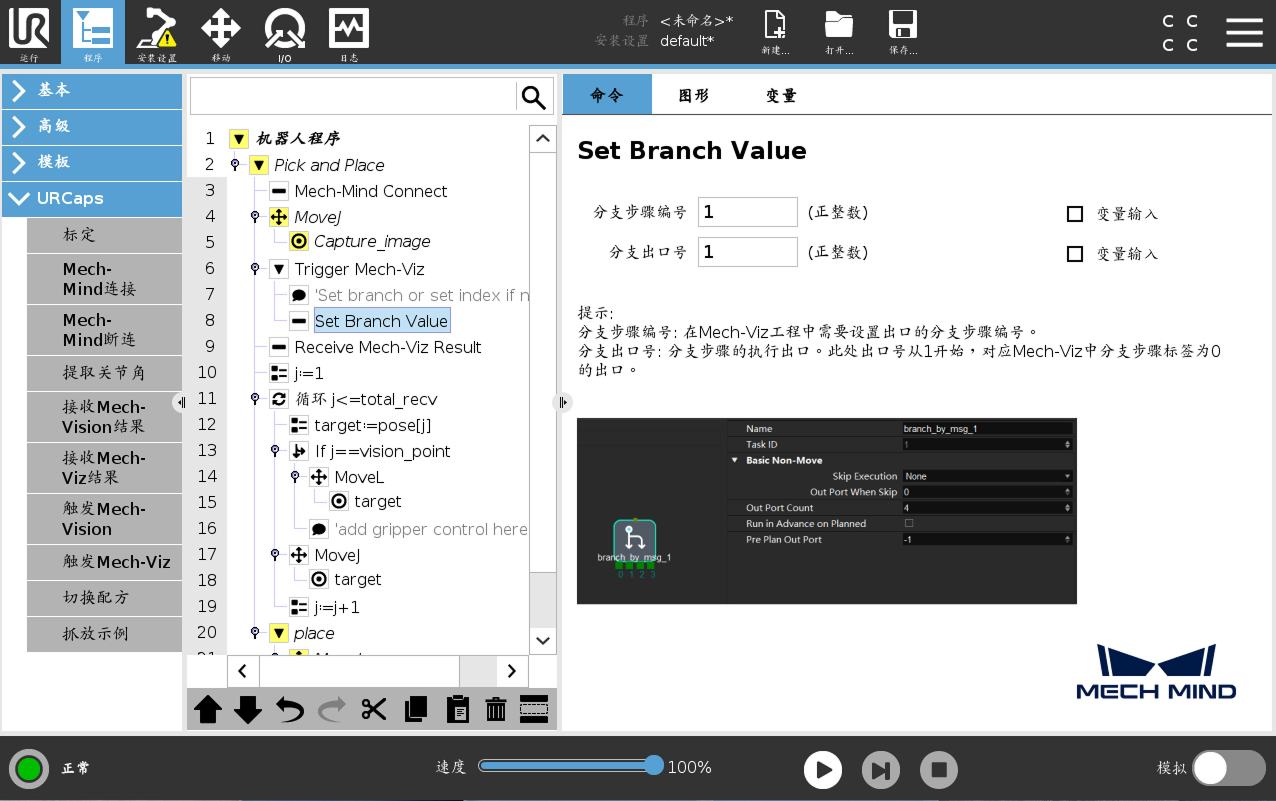The image size is (1276, 801).
Task: Enable 变量输入 checkbox for 分支步骤编号
Action: (1075, 213)
